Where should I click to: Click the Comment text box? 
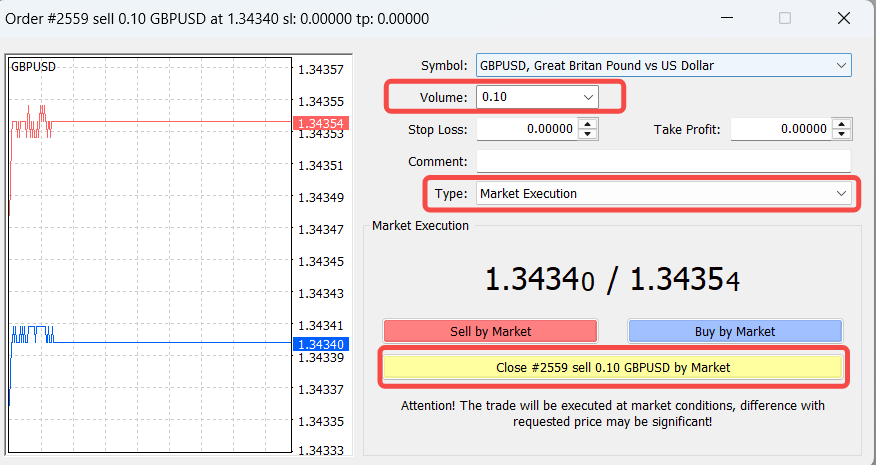663,161
